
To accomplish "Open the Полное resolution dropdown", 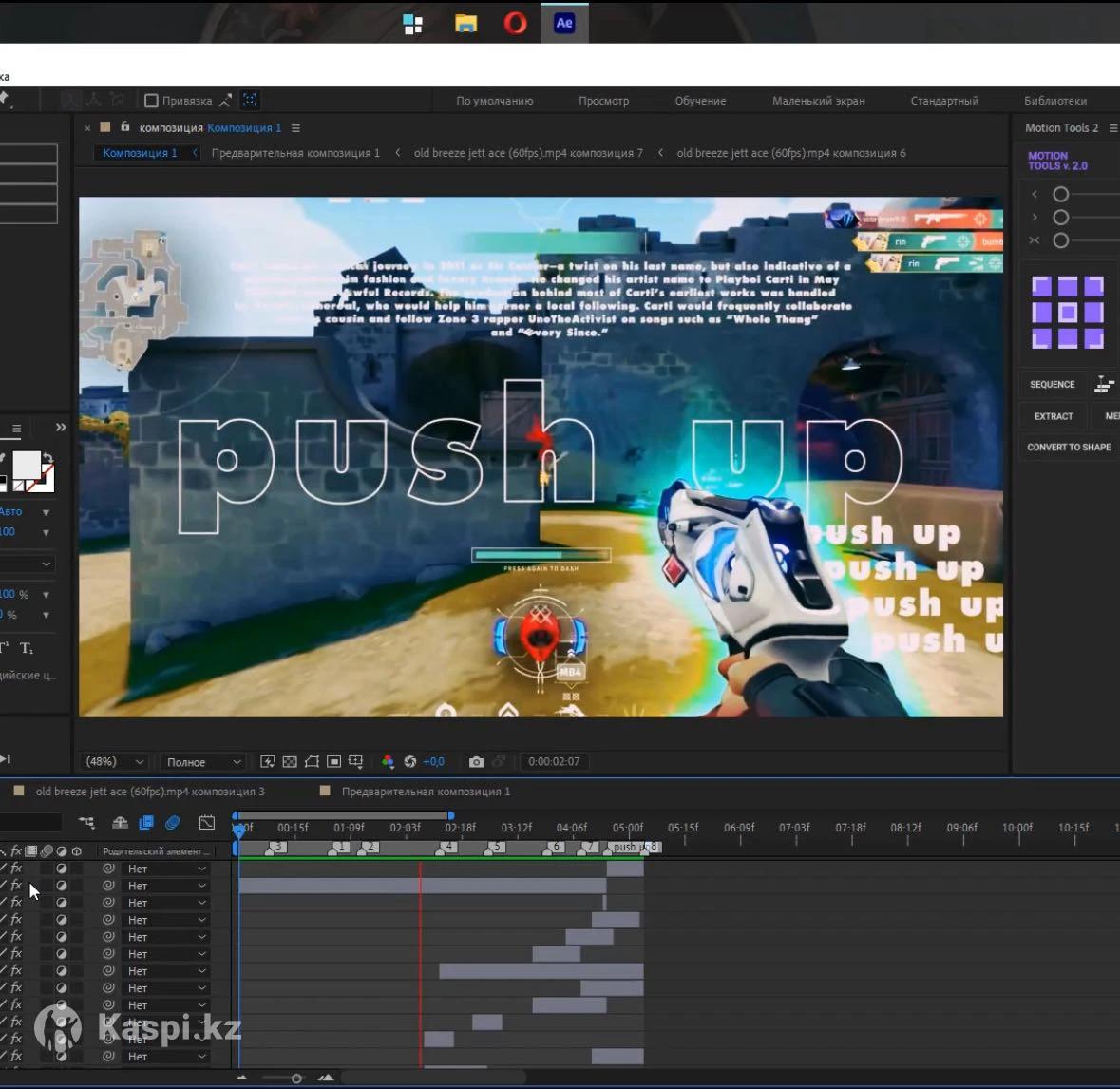I will (203, 762).
